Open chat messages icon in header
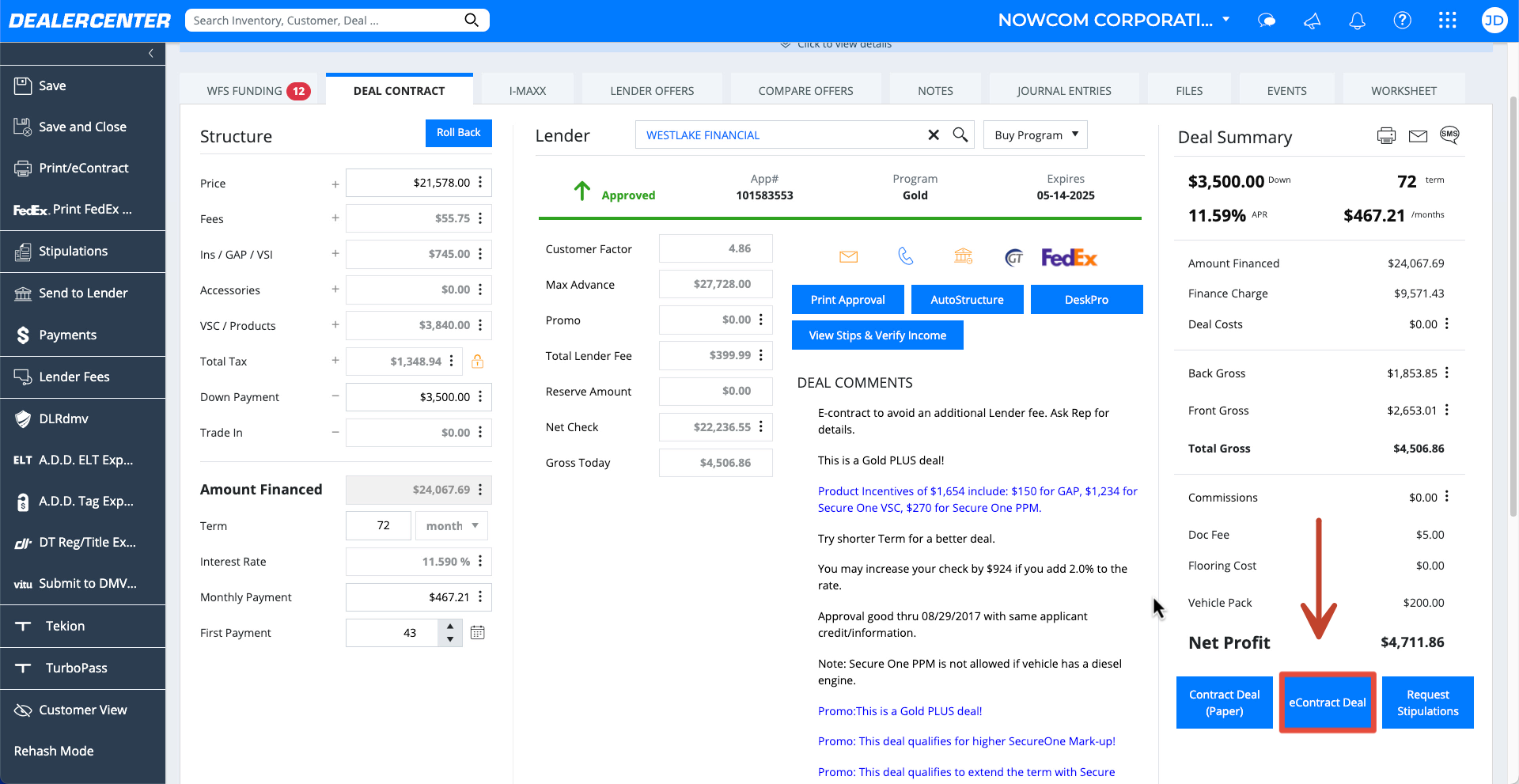Image resolution: width=1519 pixels, height=784 pixels. [1267, 21]
